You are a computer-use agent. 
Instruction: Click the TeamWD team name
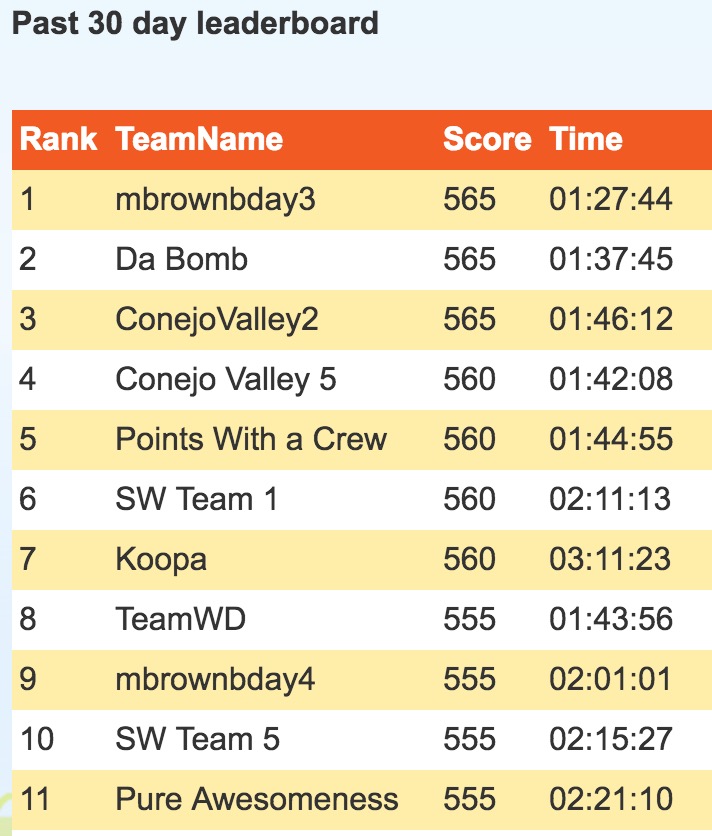(180, 620)
